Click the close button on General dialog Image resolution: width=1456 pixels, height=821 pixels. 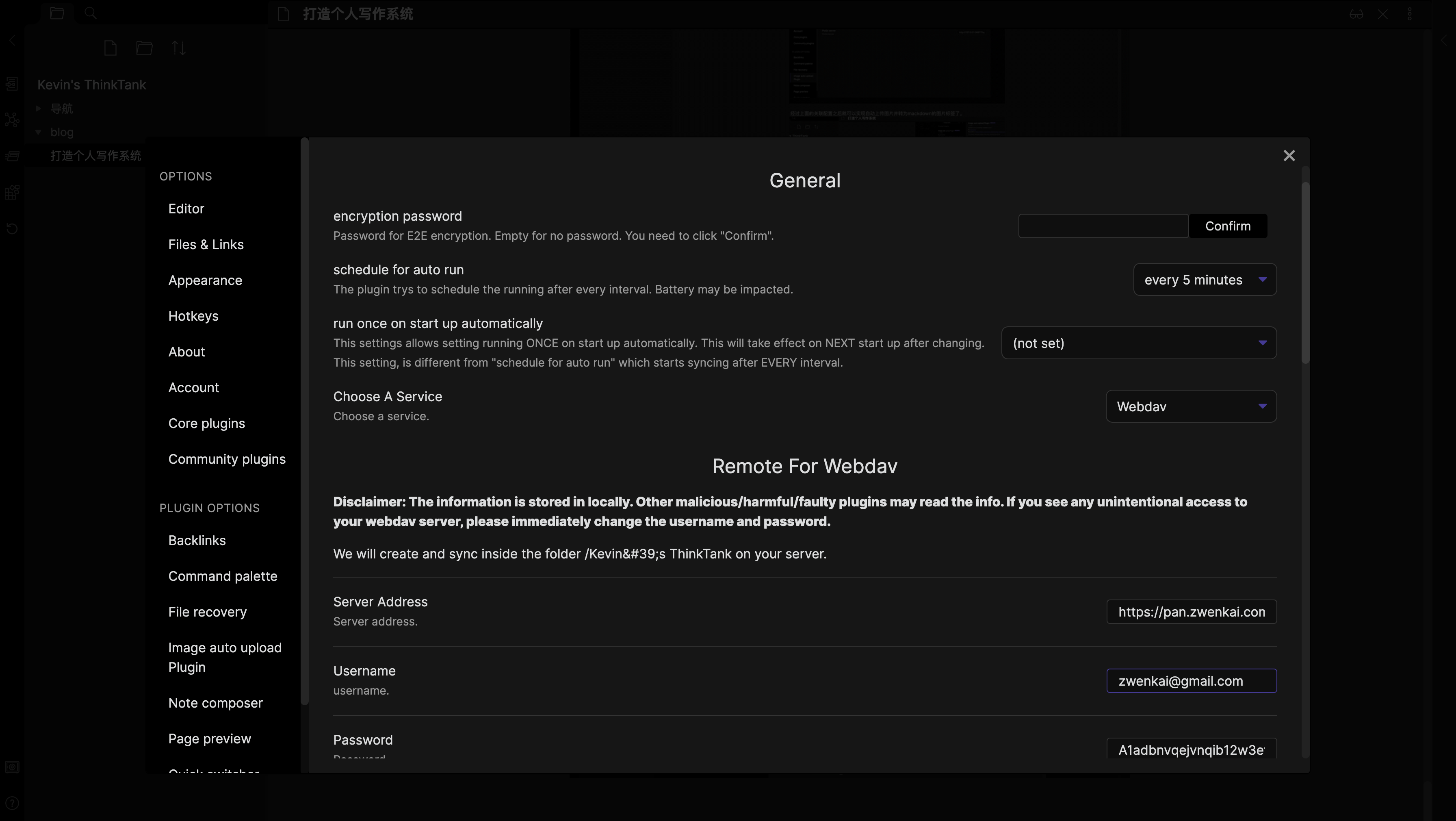tap(1289, 155)
